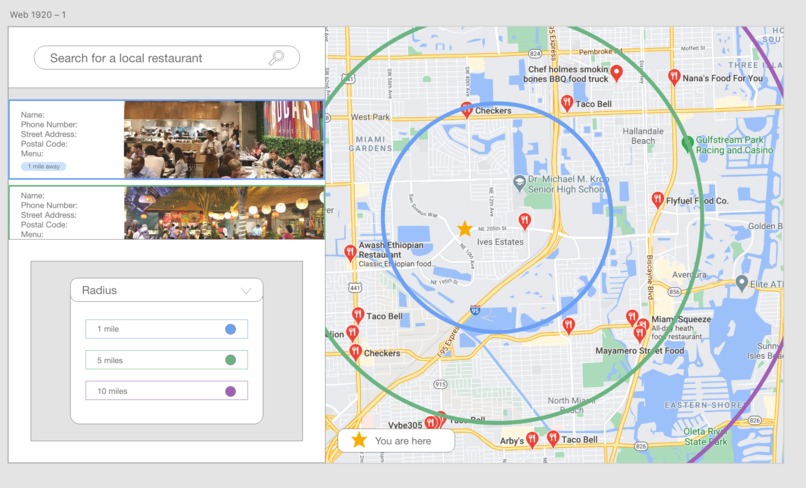Click the Taco Bell pin next to Arby's
Screen dimensions: 806x488
tap(553, 439)
